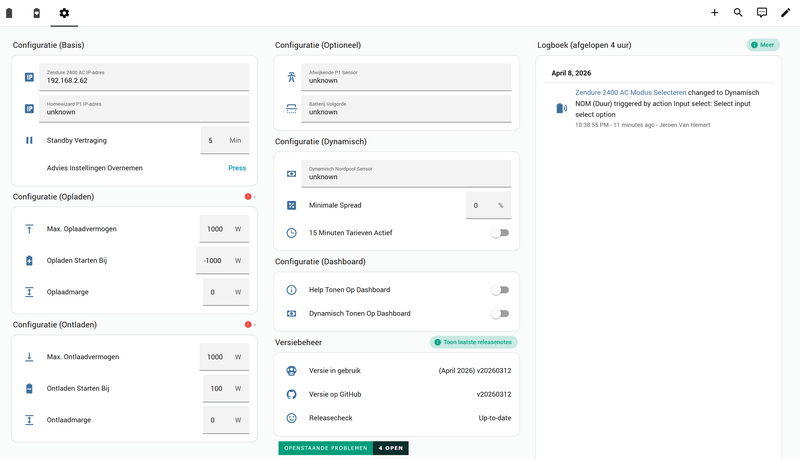Click Releasecheck status "Up-to-date"

[495, 418]
